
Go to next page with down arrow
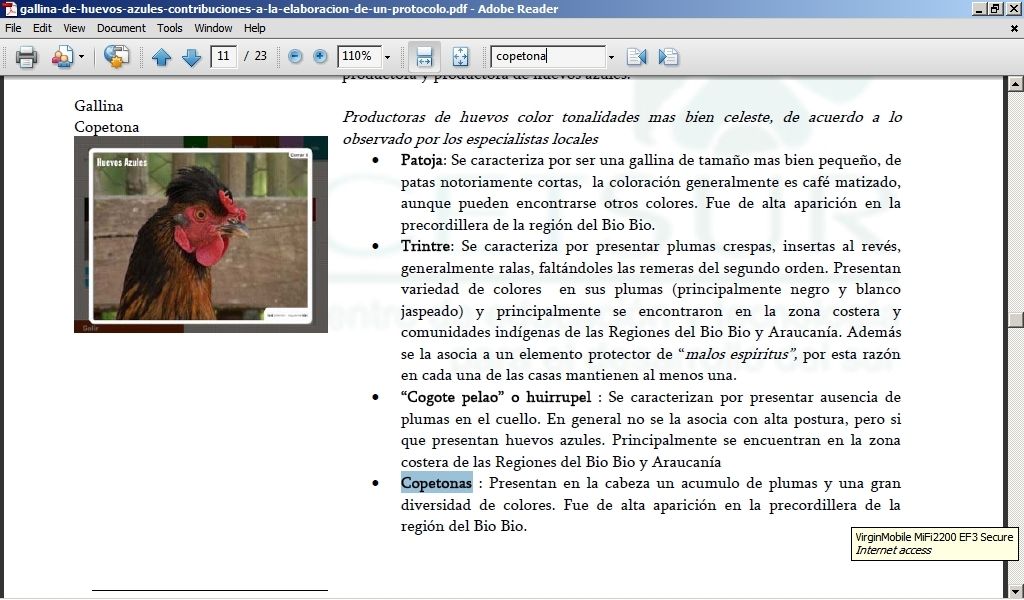pyautogui.click(x=191, y=57)
